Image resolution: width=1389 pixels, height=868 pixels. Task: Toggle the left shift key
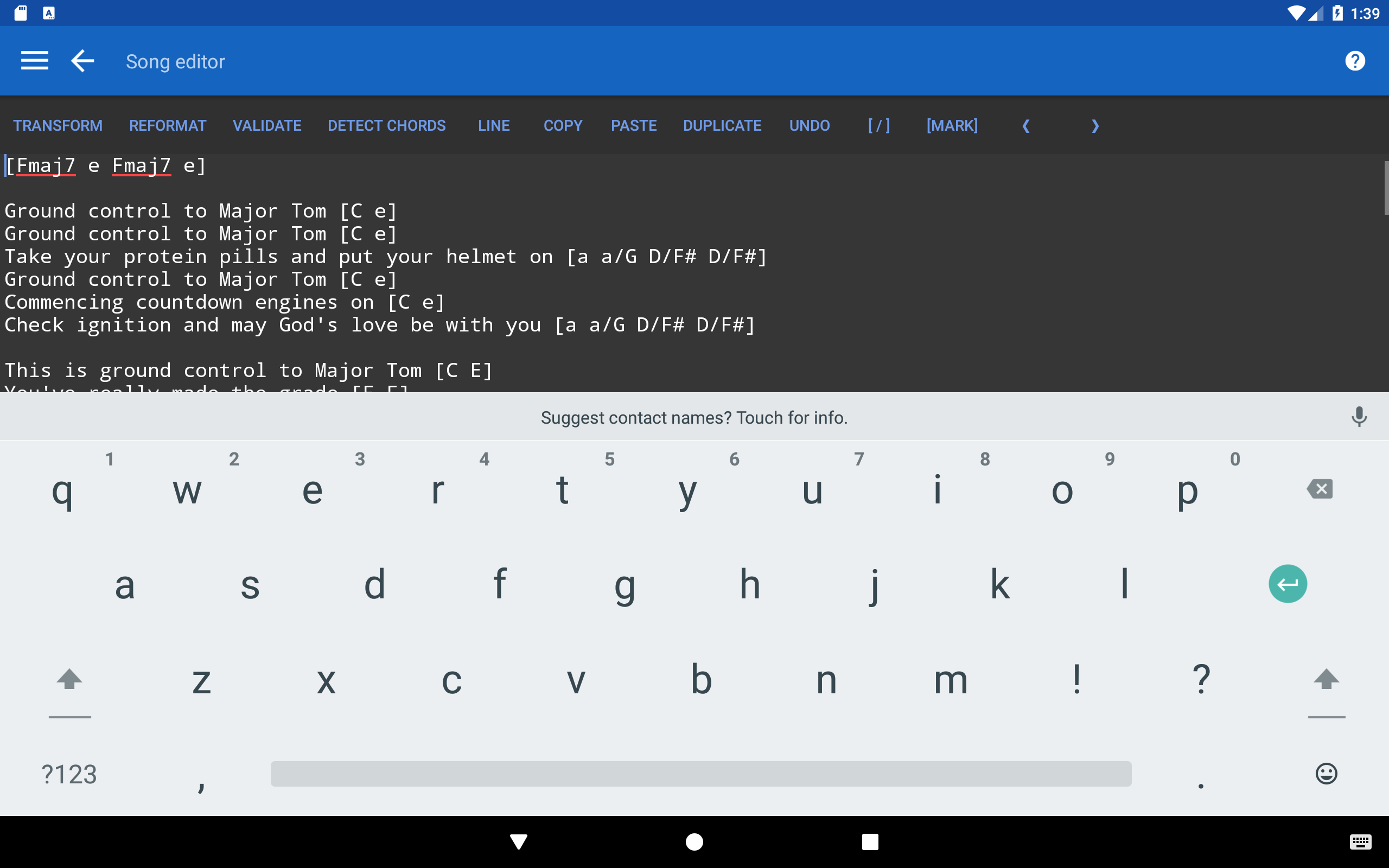point(69,680)
